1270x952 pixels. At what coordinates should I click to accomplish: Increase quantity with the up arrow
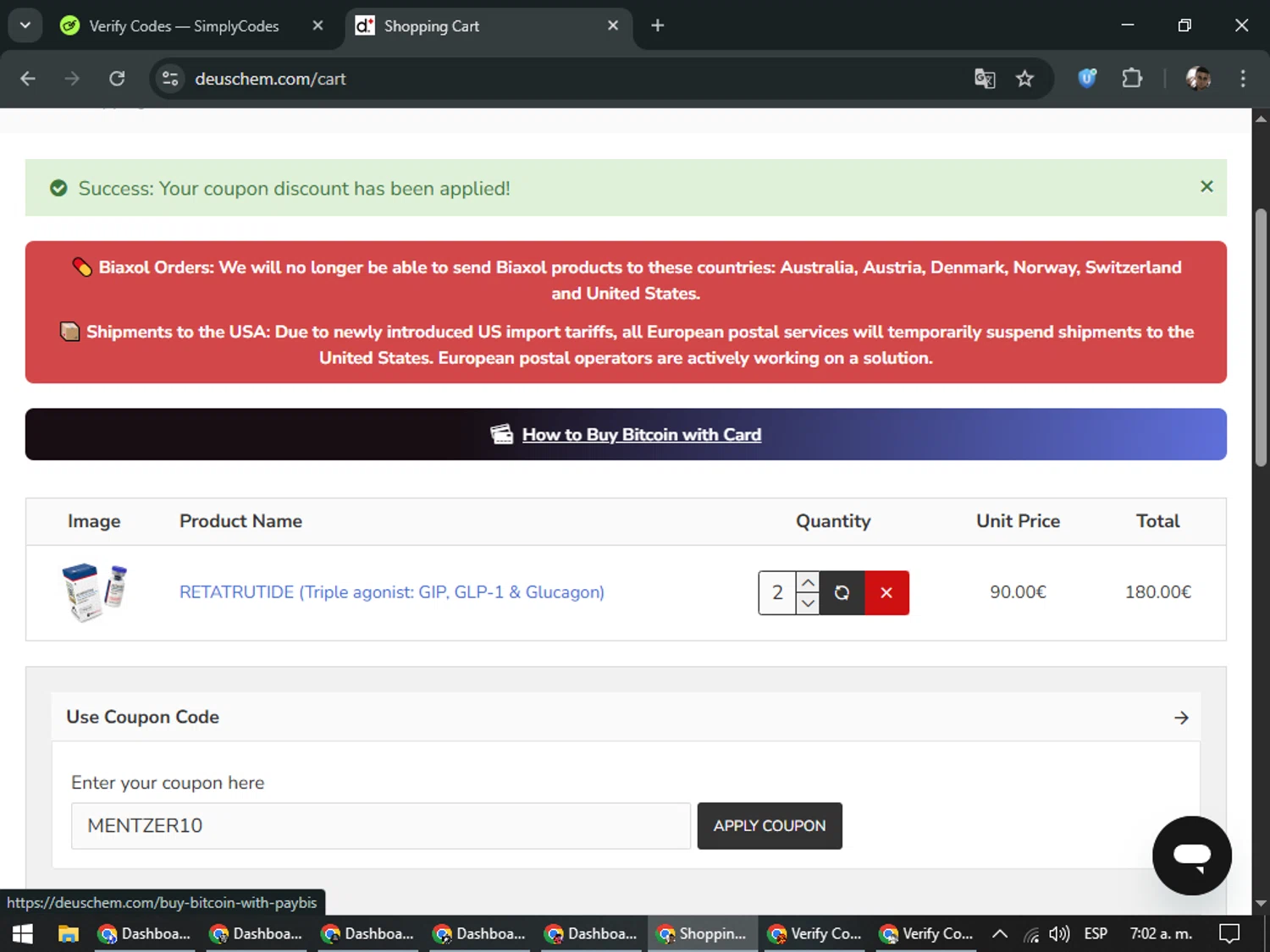pos(808,582)
